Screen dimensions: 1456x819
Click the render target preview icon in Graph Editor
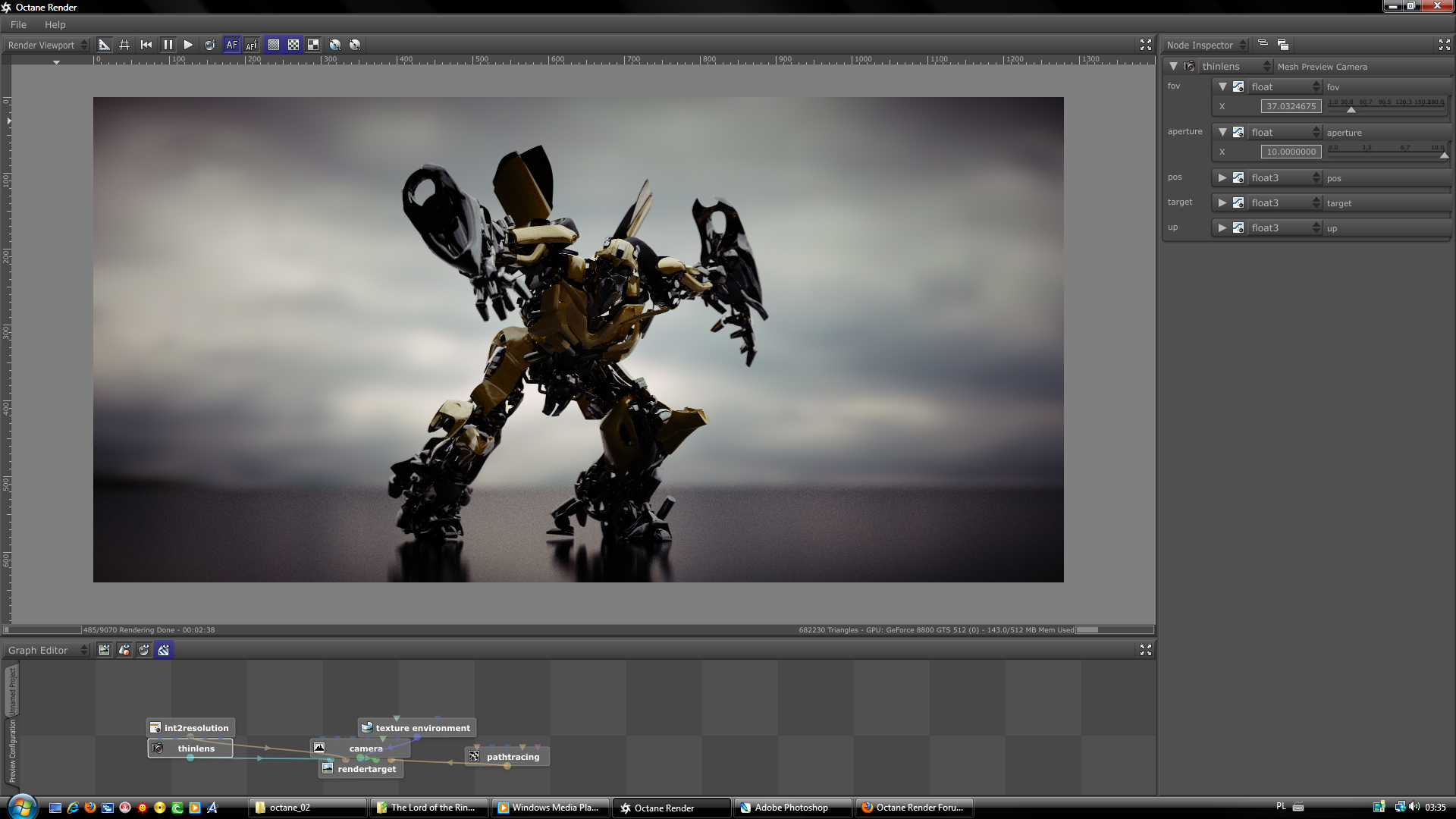point(105,650)
